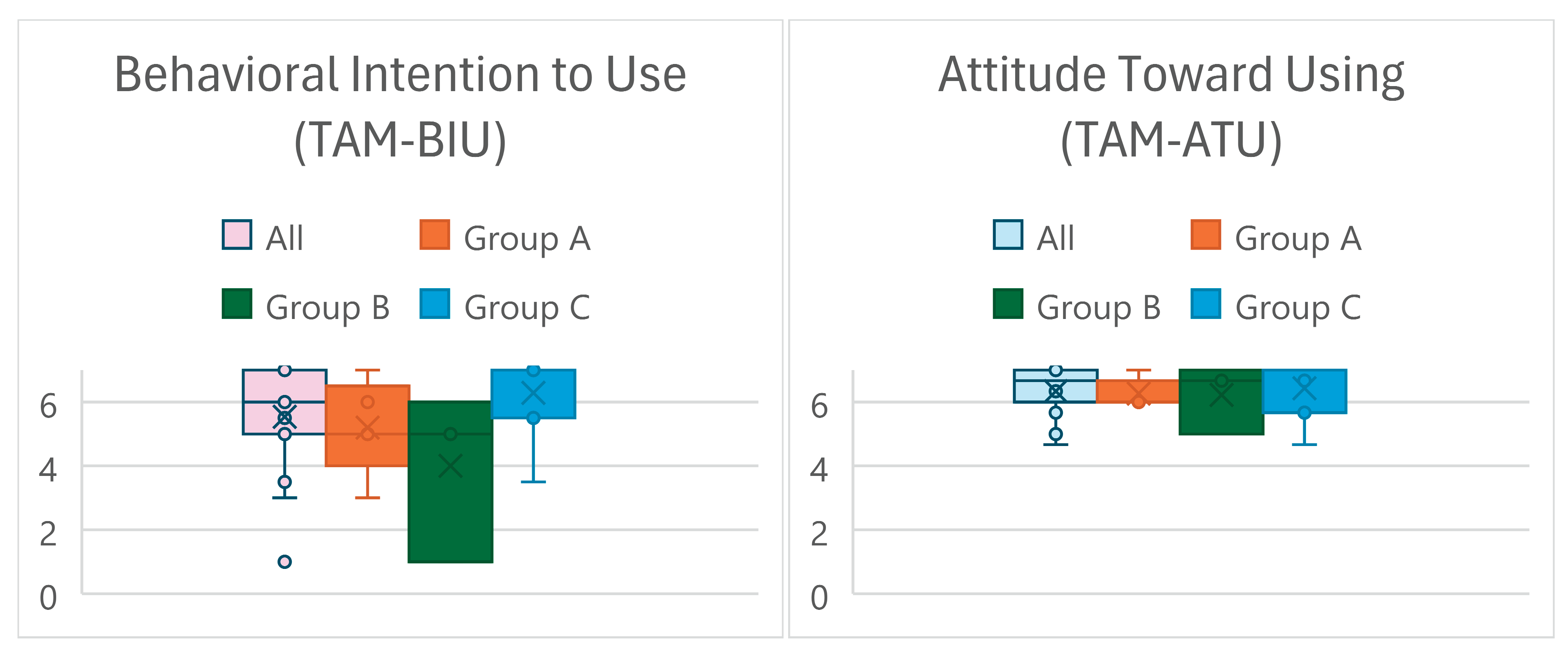Viewport: 1568px width, 655px height.
Task: Click the green Group B swatch in TAM-BIU legend
Action: pos(237,304)
